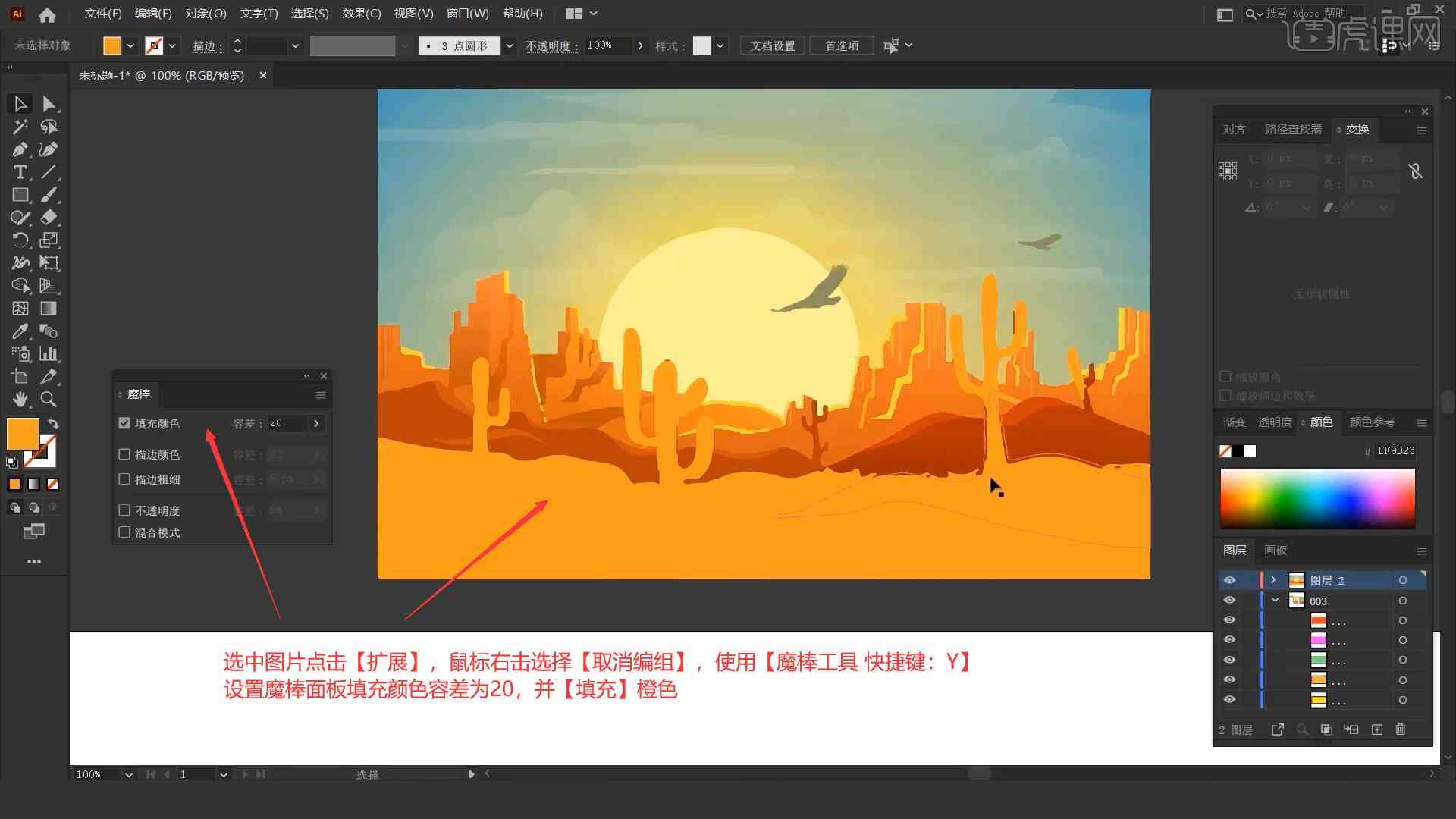Enable 填充颜色 checkbox in Magic Wand
1456x819 pixels.
pos(125,423)
